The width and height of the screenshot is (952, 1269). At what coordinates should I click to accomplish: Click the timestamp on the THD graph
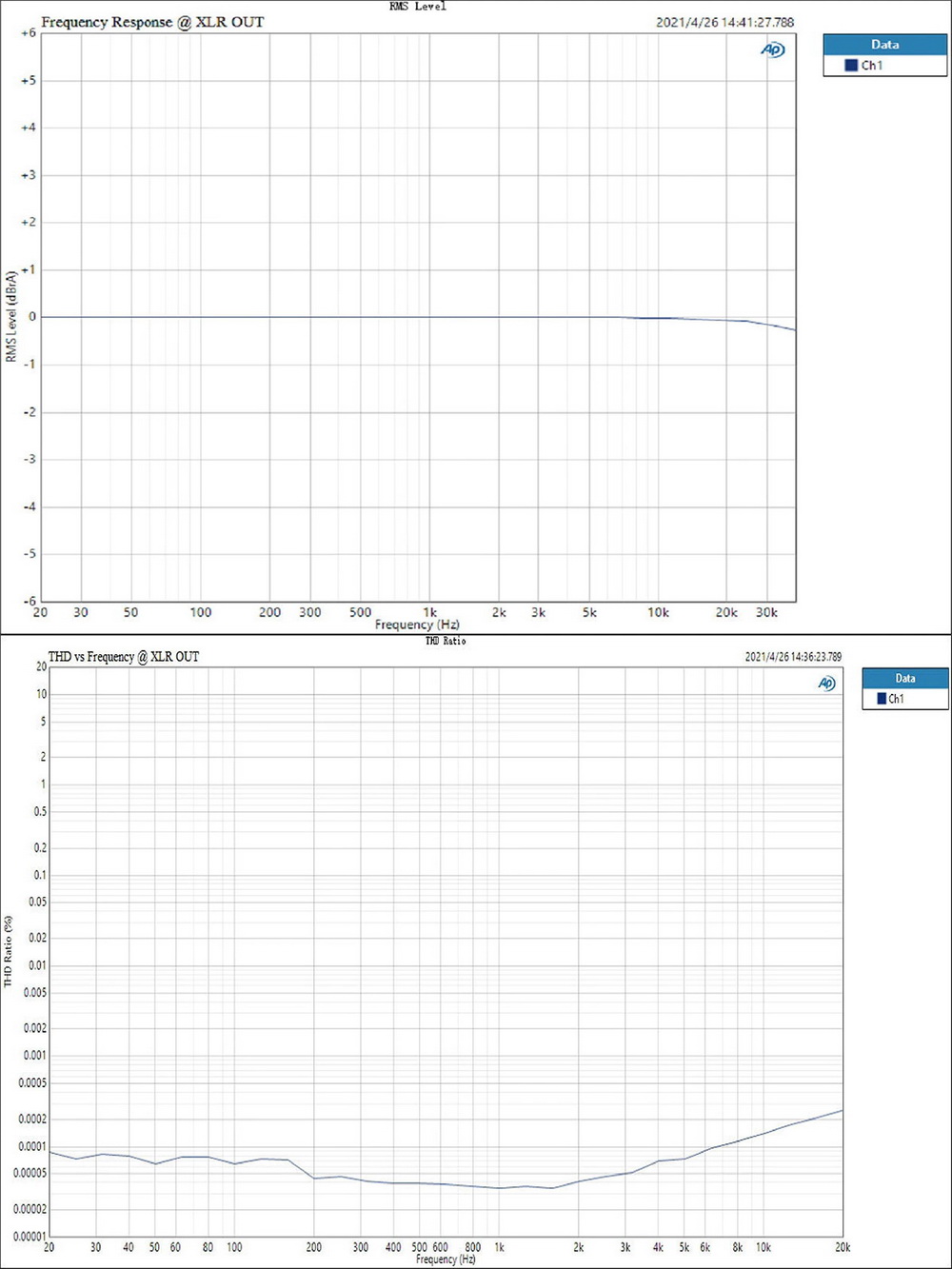tap(792, 657)
